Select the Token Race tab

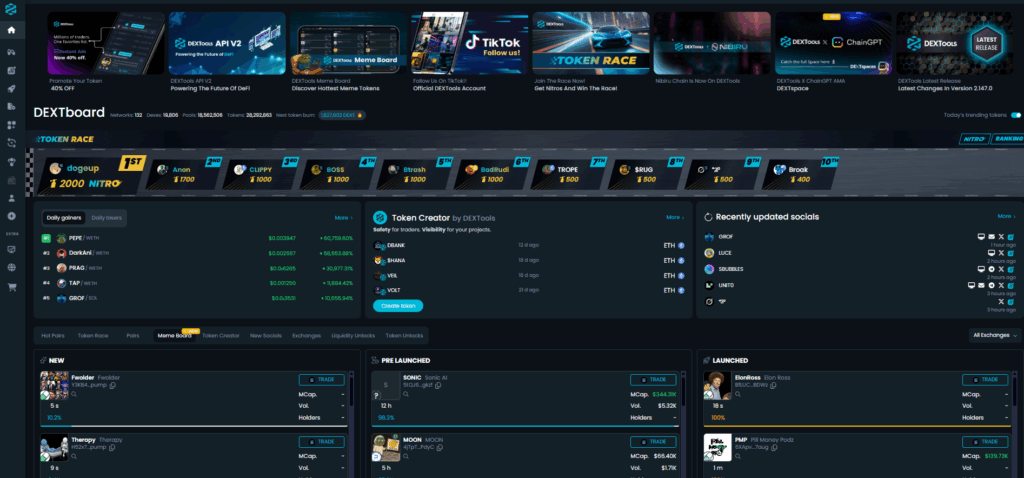point(93,336)
